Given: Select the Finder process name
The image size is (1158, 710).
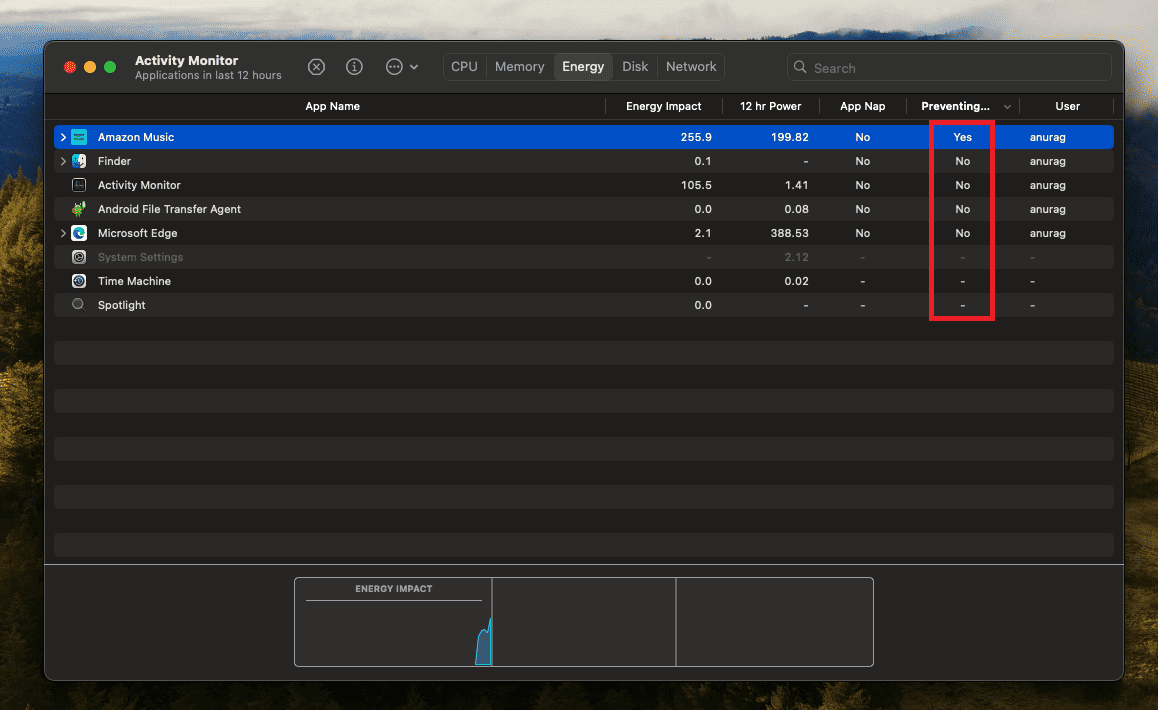Looking at the screenshot, I should tap(114, 161).
